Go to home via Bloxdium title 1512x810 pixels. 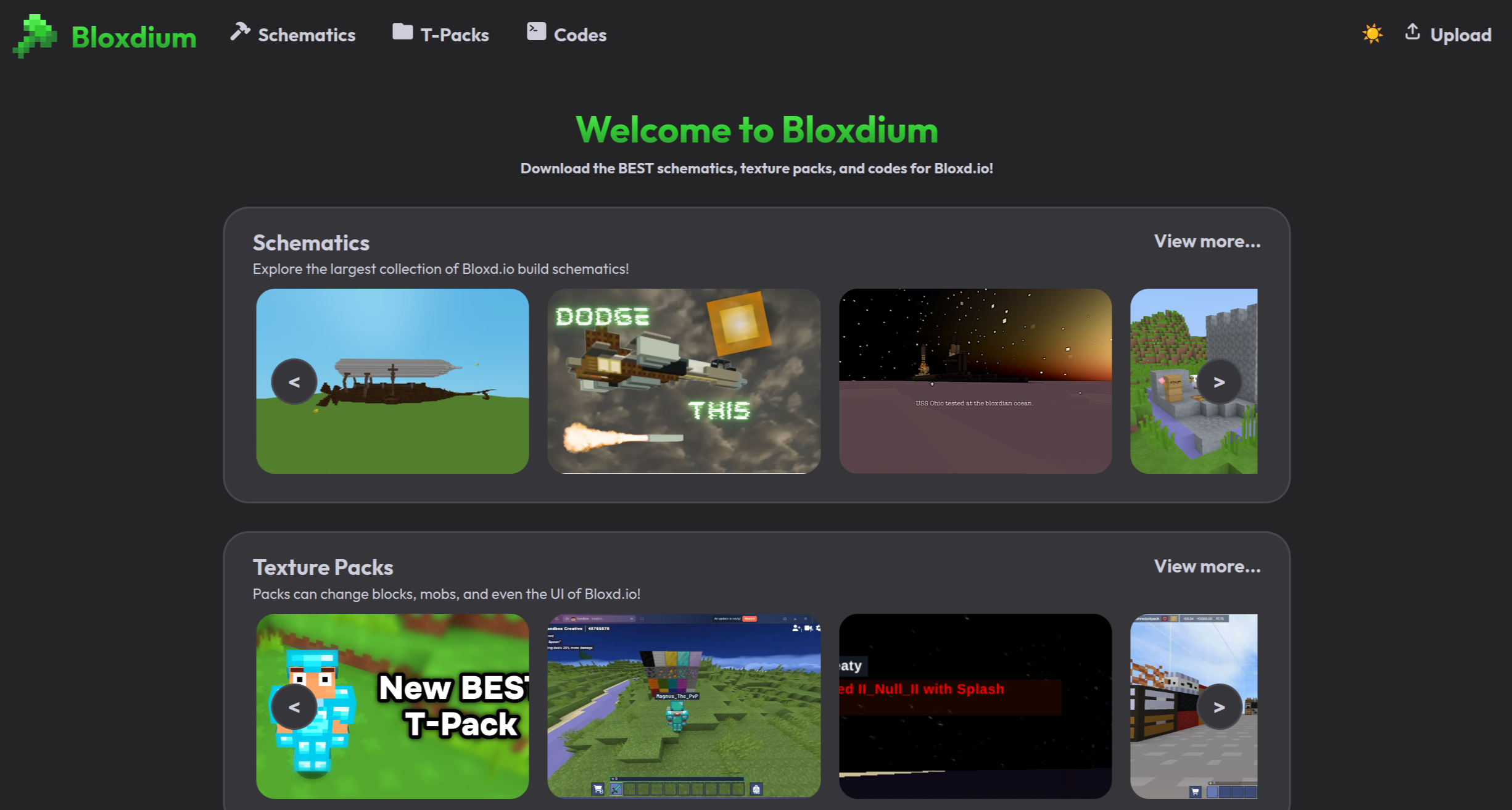coord(134,37)
